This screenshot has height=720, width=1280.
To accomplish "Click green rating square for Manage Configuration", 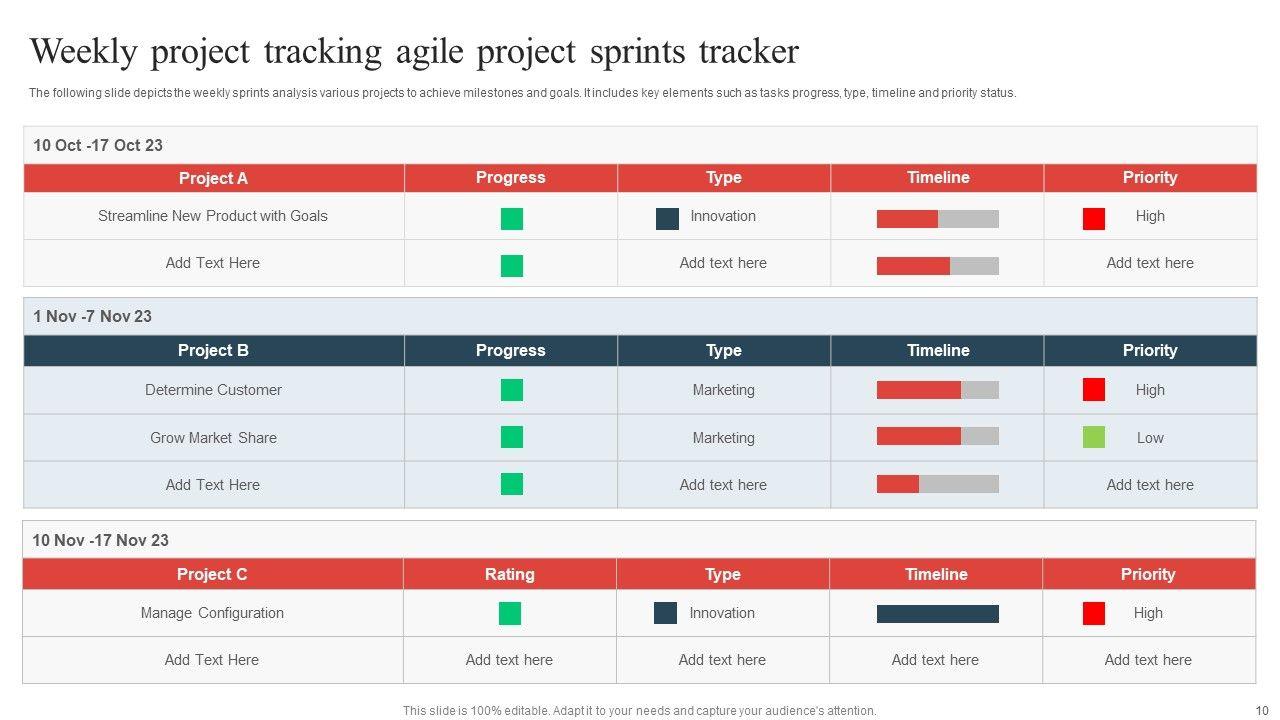I will click(x=510, y=613).
